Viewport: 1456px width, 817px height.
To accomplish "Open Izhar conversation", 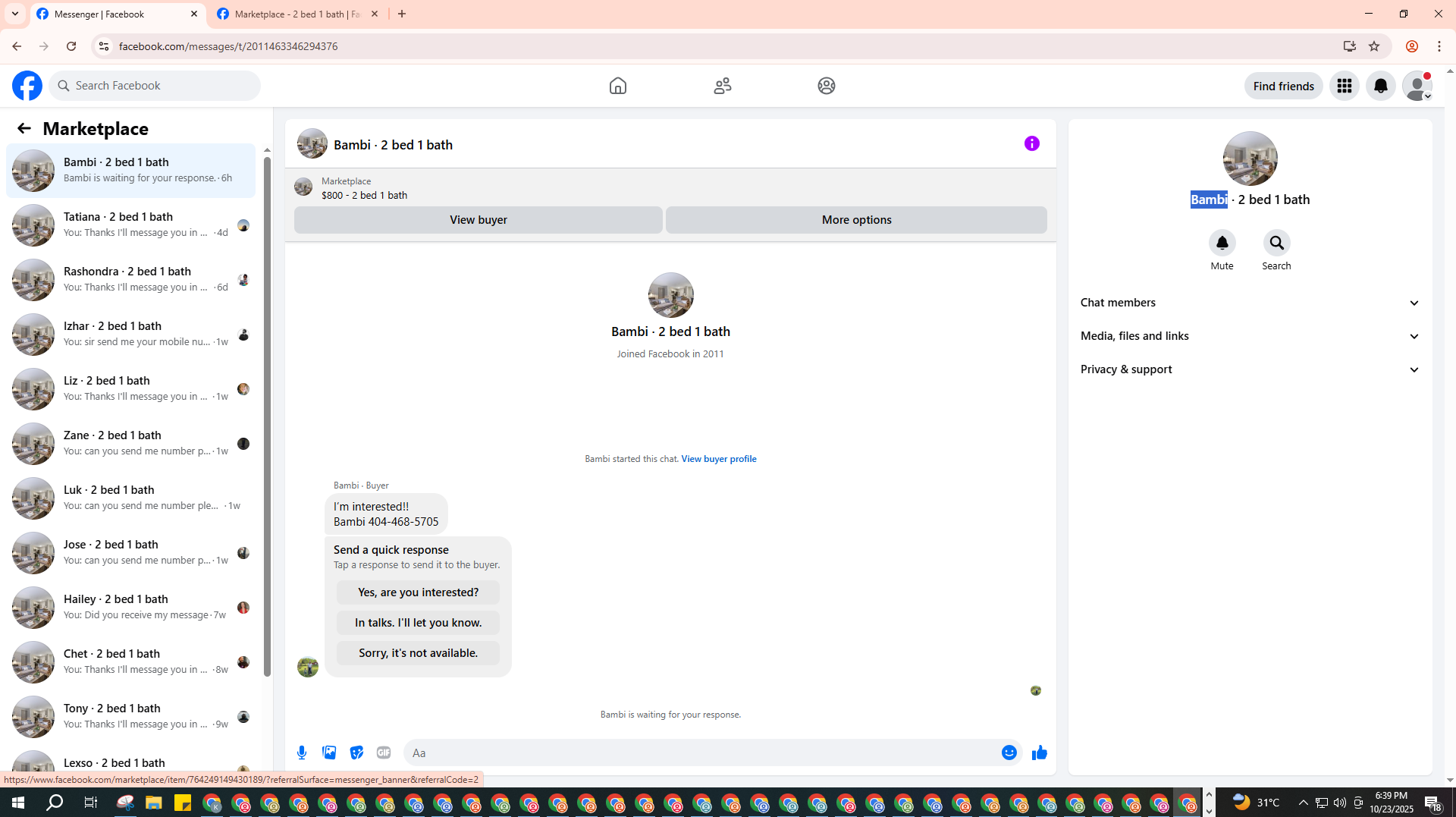I will click(x=131, y=334).
